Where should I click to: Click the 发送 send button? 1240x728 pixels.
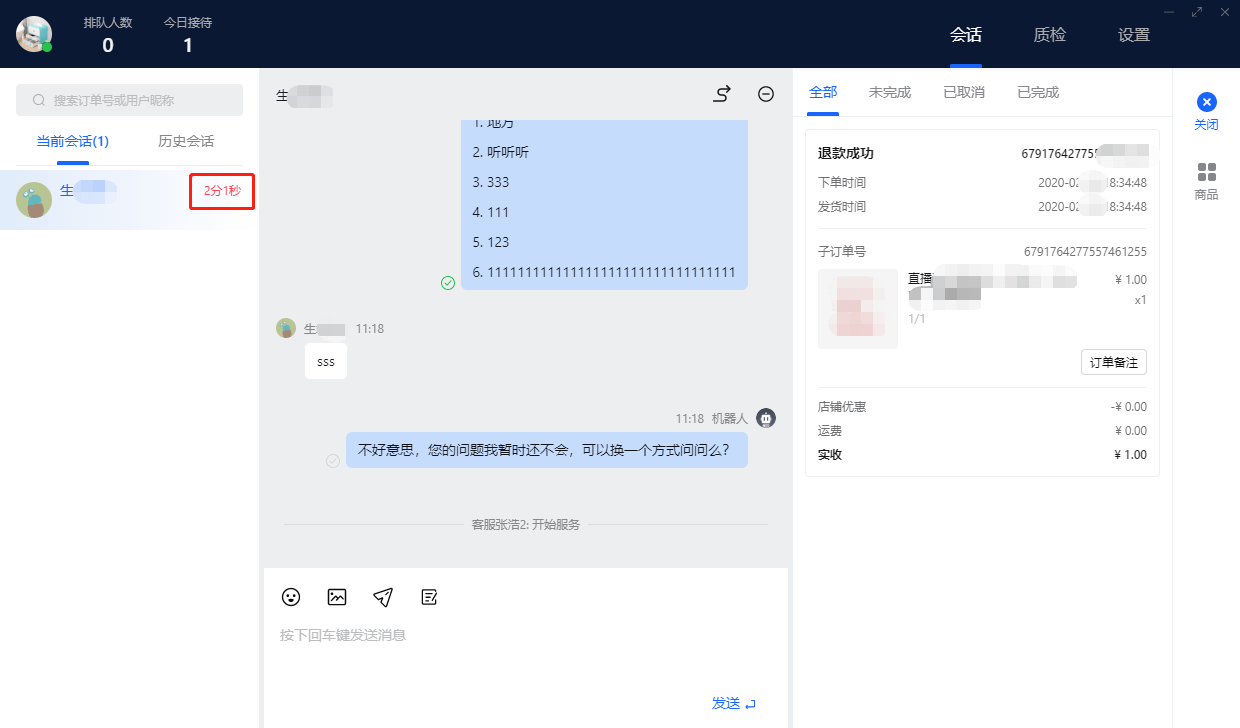coord(734,704)
